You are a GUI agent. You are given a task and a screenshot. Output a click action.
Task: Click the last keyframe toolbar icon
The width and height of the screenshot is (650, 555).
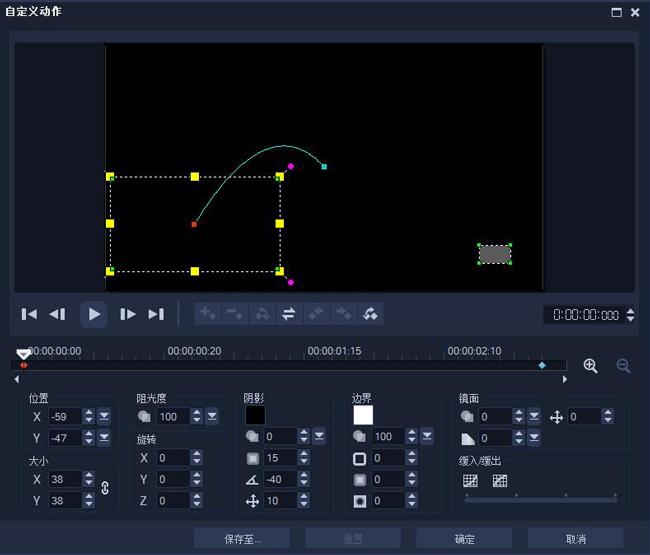click(x=370, y=314)
